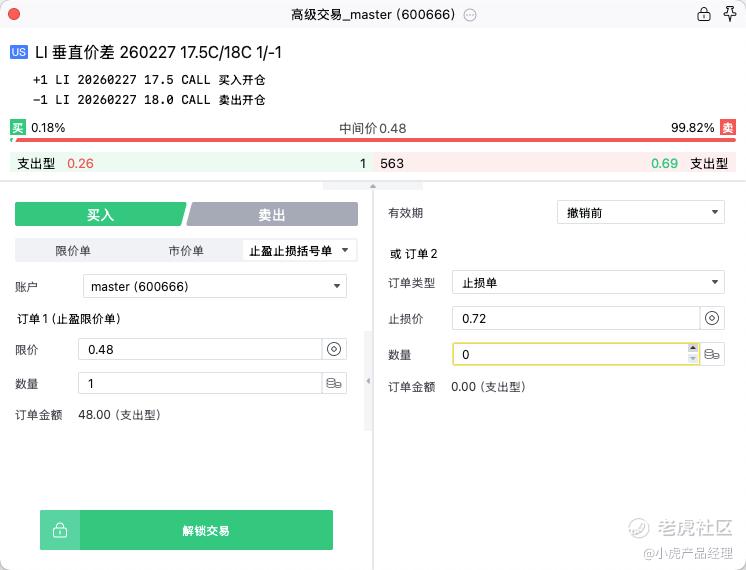Select the 市价单 order tab

click(183, 251)
